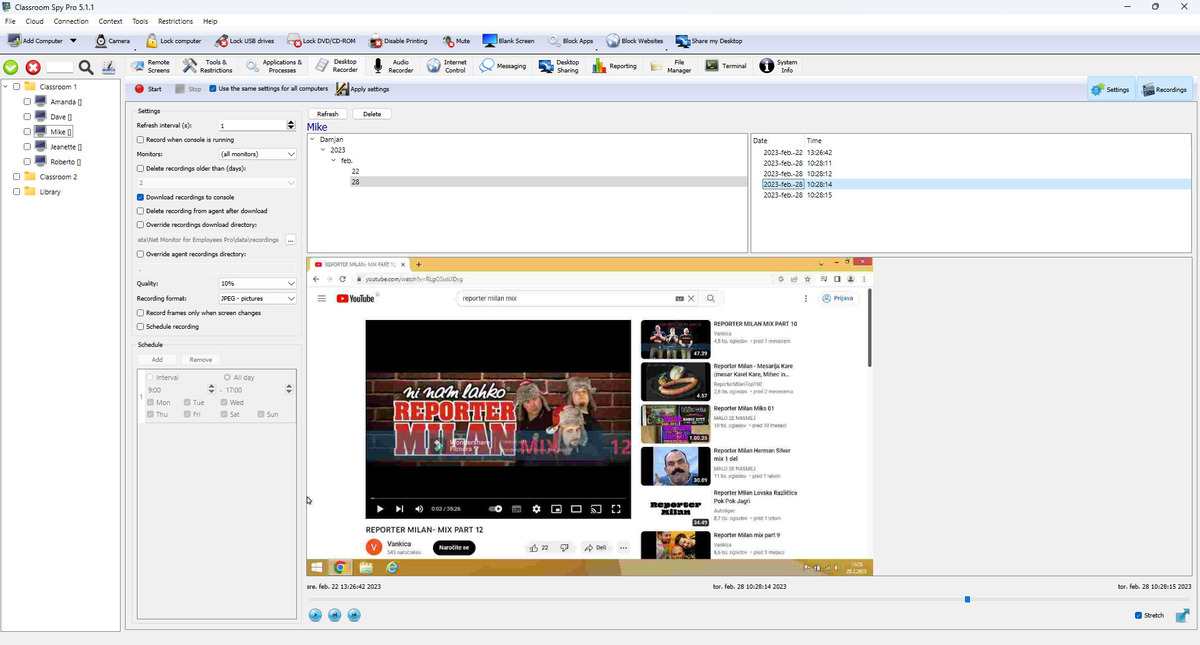Open the Remote Screens tool
The image size is (1200, 645).
[152, 65]
